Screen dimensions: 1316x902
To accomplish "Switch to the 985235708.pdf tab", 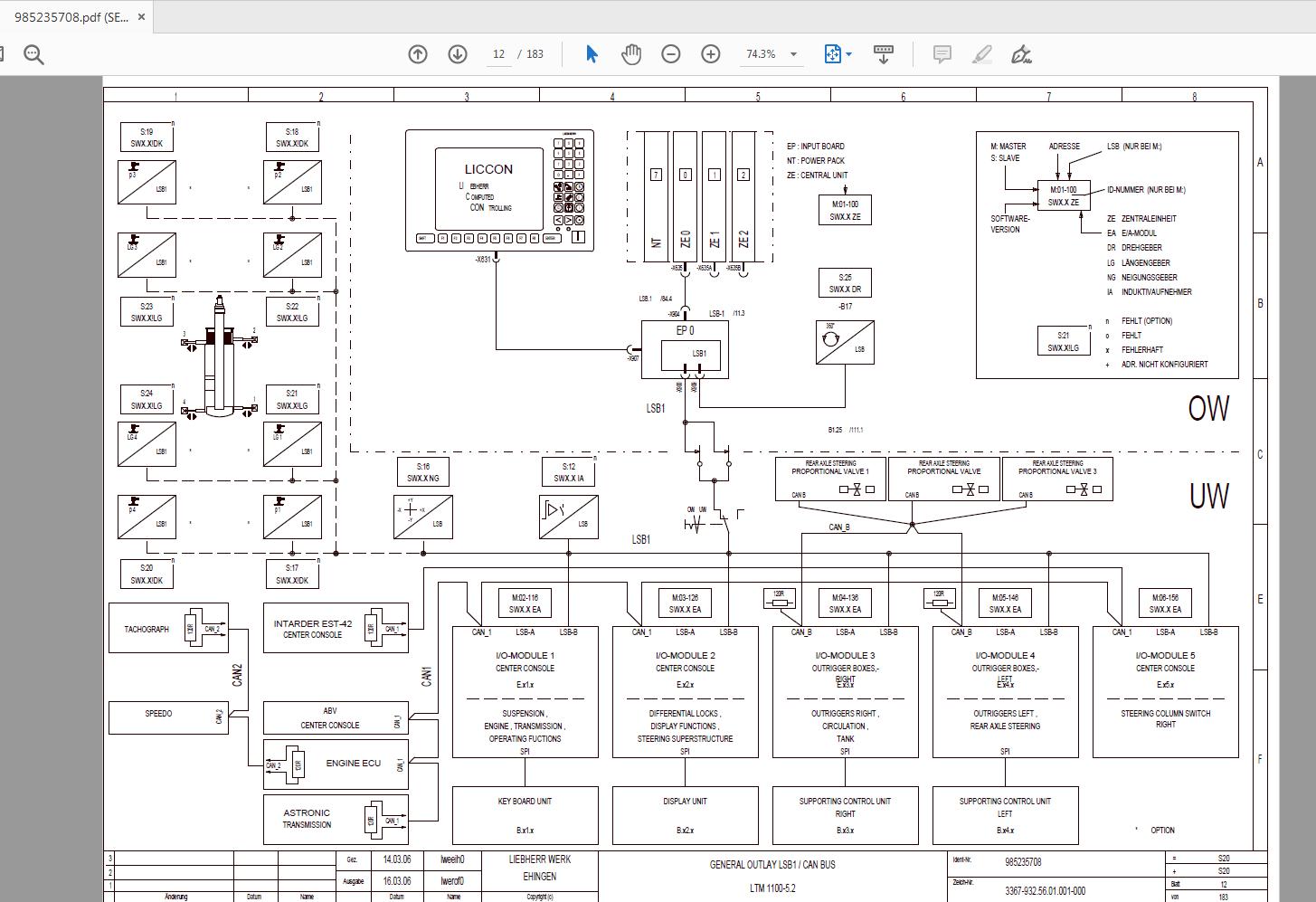I will tap(71, 16).
